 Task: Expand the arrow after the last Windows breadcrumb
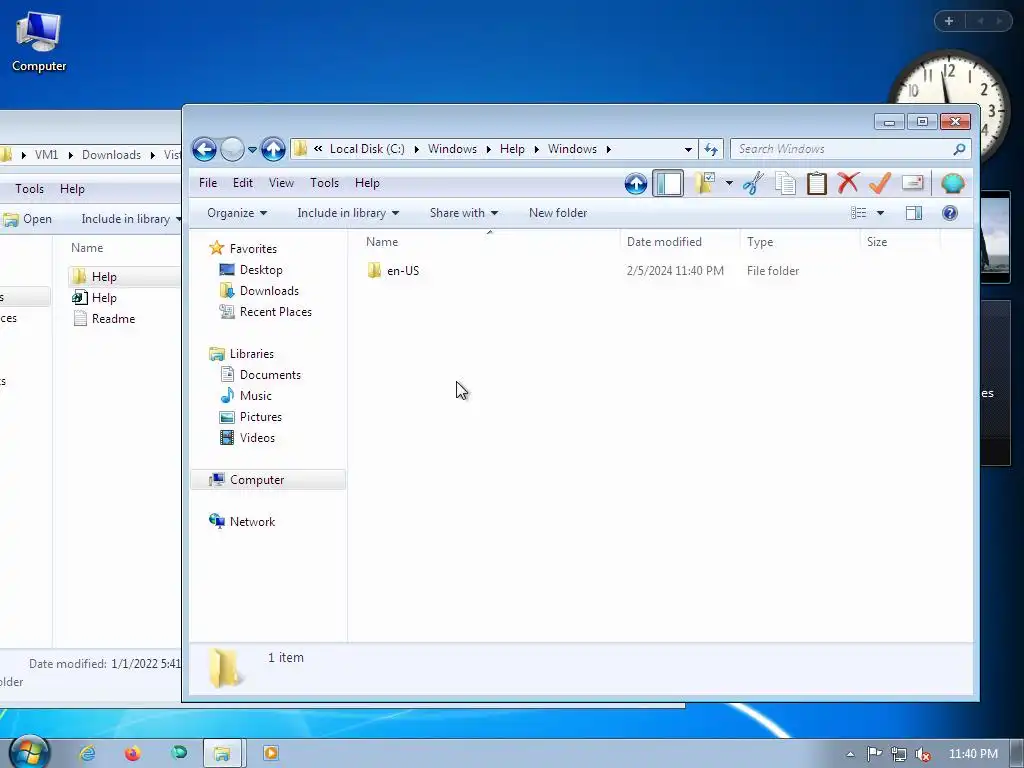(x=609, y=150)
